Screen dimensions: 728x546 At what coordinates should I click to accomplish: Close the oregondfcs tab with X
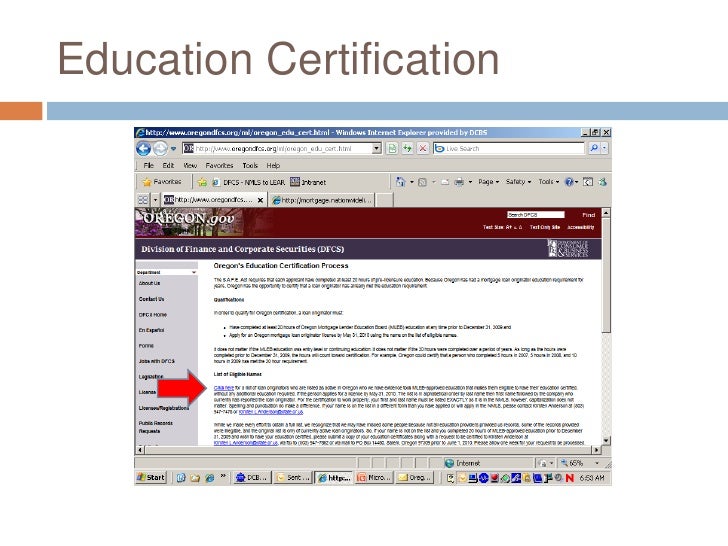coord(260,200)
